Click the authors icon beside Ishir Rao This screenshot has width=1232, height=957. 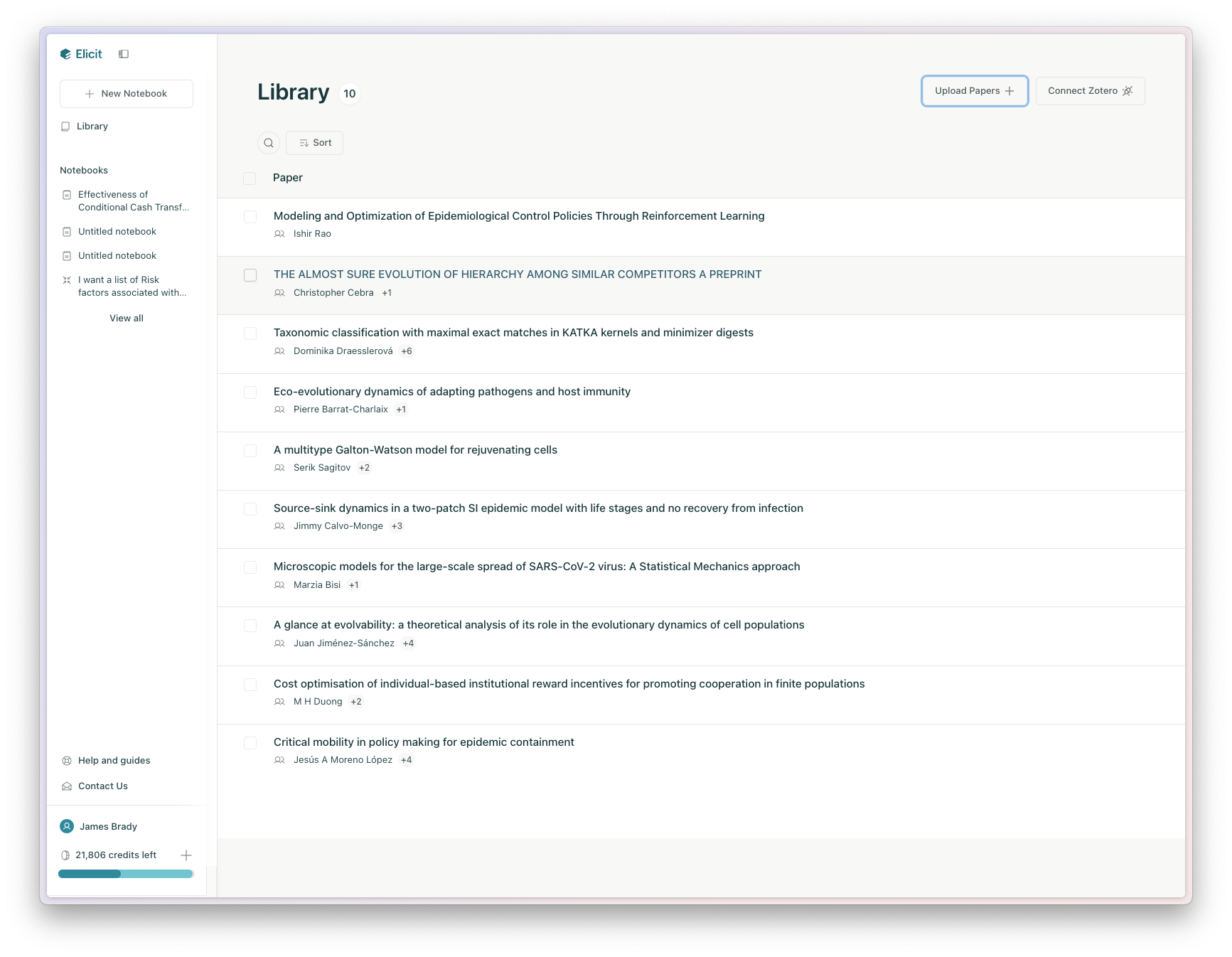[x=279, y=234]
